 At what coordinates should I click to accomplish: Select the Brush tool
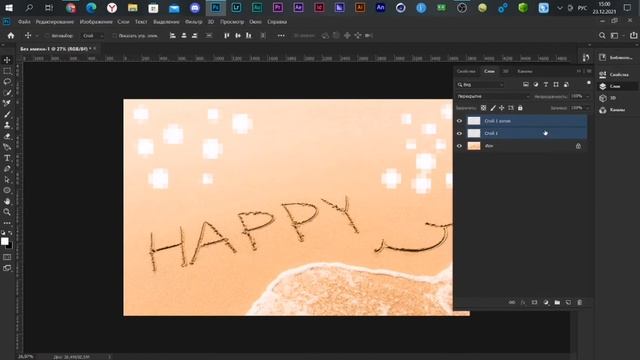pyautogui.click(x=7, y=115)
